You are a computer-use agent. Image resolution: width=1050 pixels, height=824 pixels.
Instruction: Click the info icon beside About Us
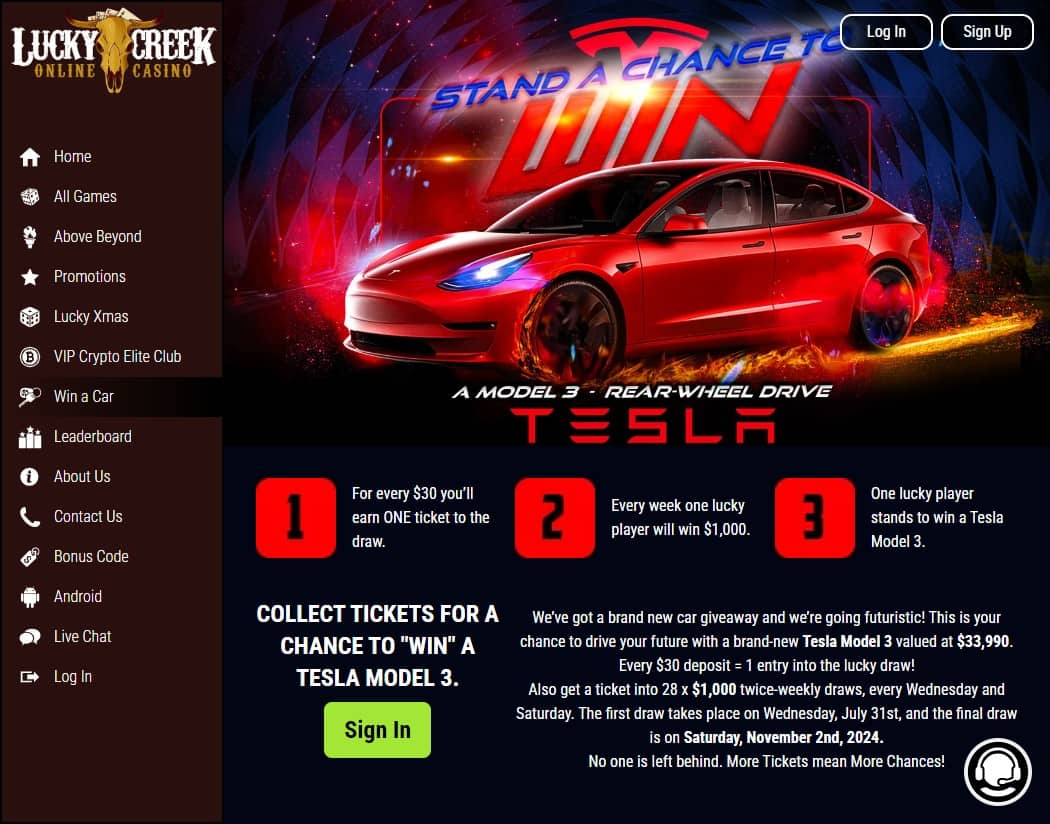pos(29,477)
